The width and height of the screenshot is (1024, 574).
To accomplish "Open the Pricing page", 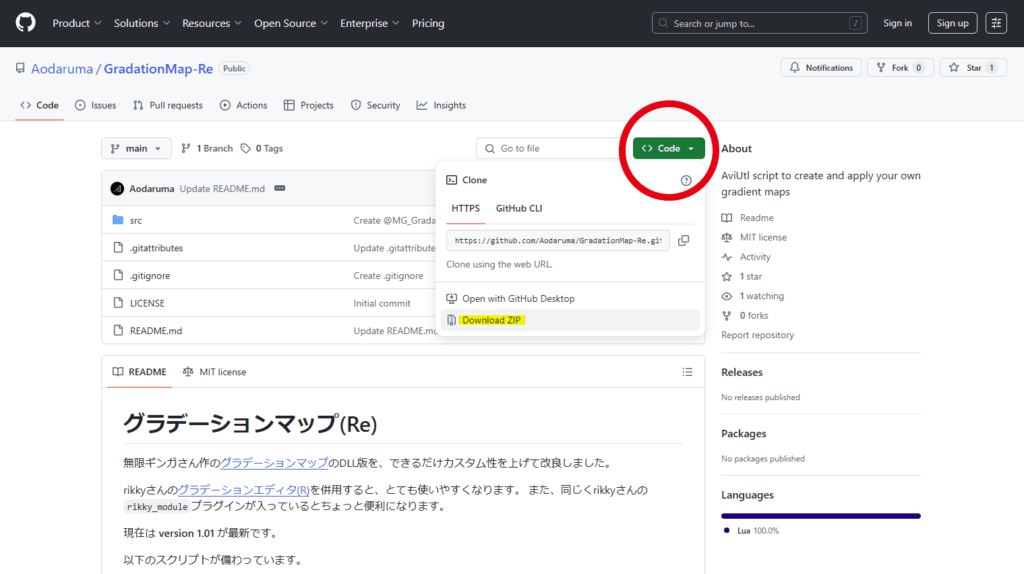I will (x=428, y=23).
